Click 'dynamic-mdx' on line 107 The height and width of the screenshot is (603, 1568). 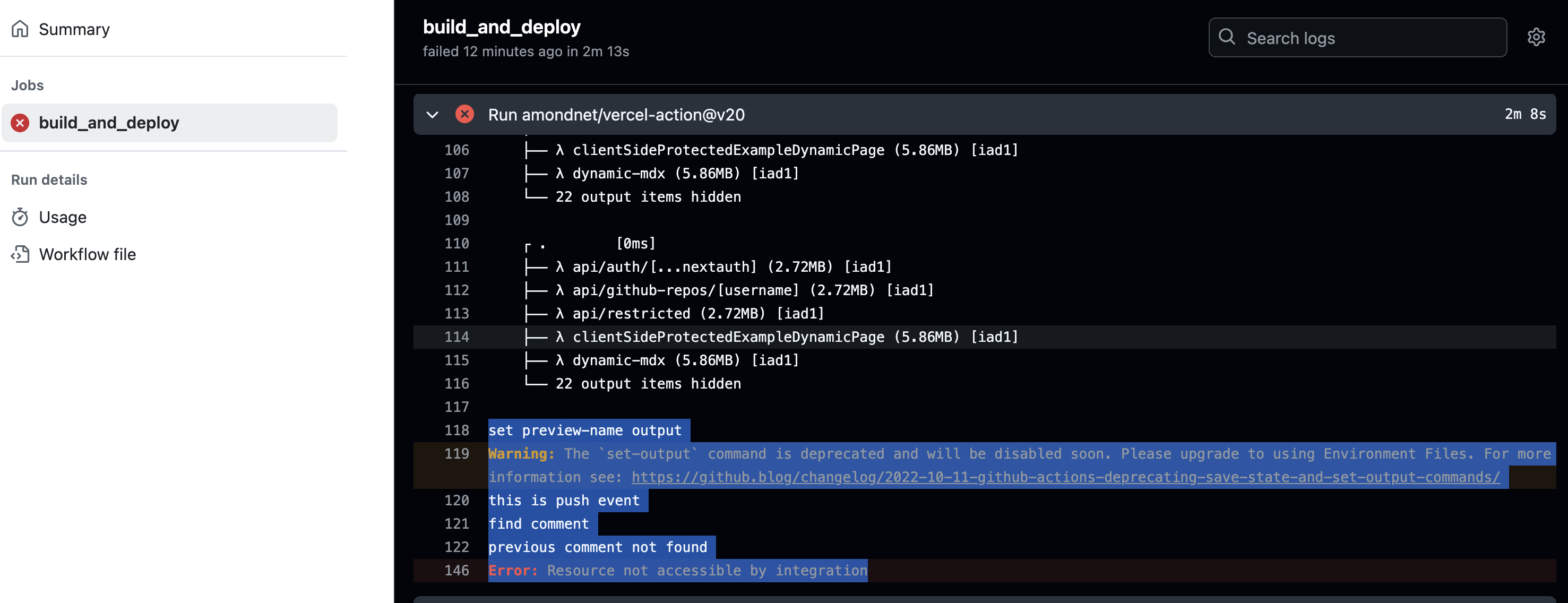tap(618, 174)
